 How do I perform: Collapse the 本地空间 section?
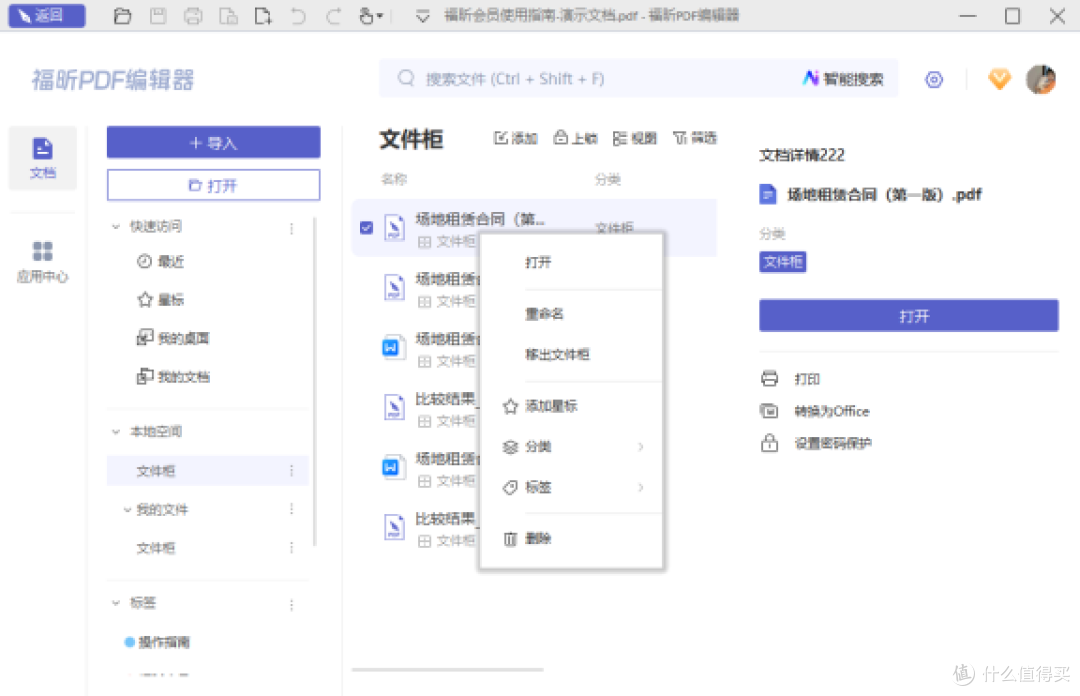(116, 431)
